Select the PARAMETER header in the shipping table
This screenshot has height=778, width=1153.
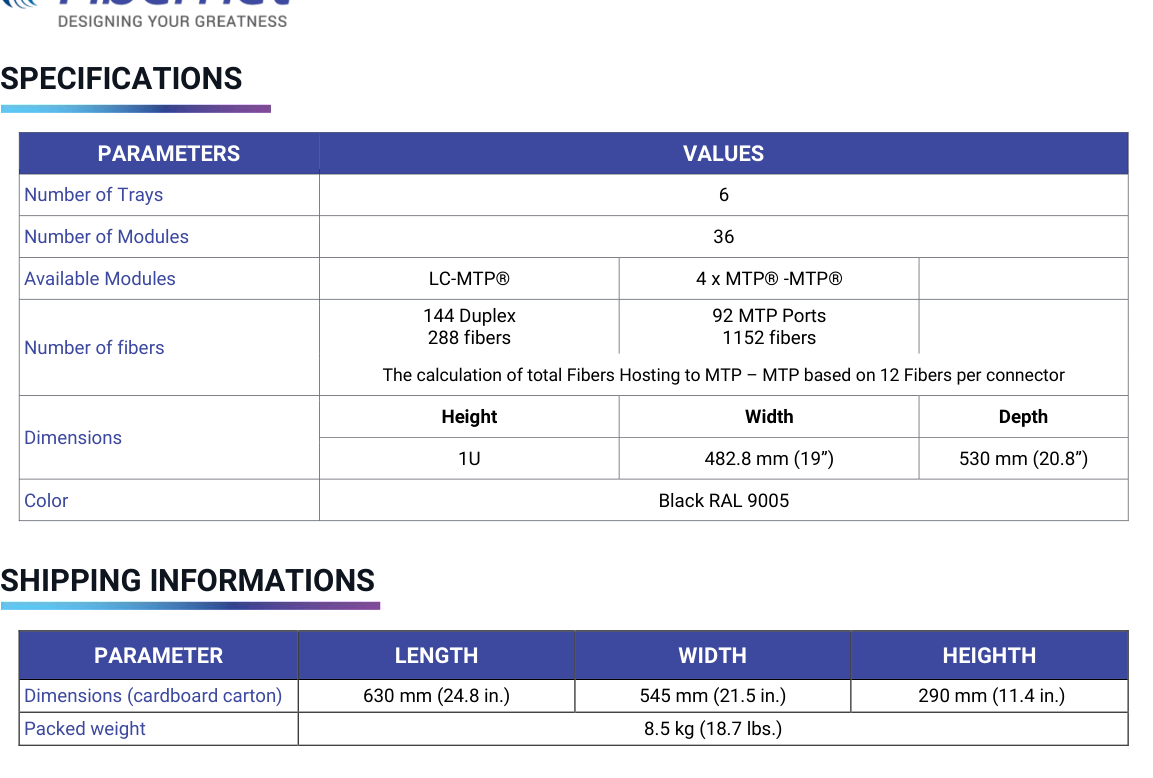[158, 655]
